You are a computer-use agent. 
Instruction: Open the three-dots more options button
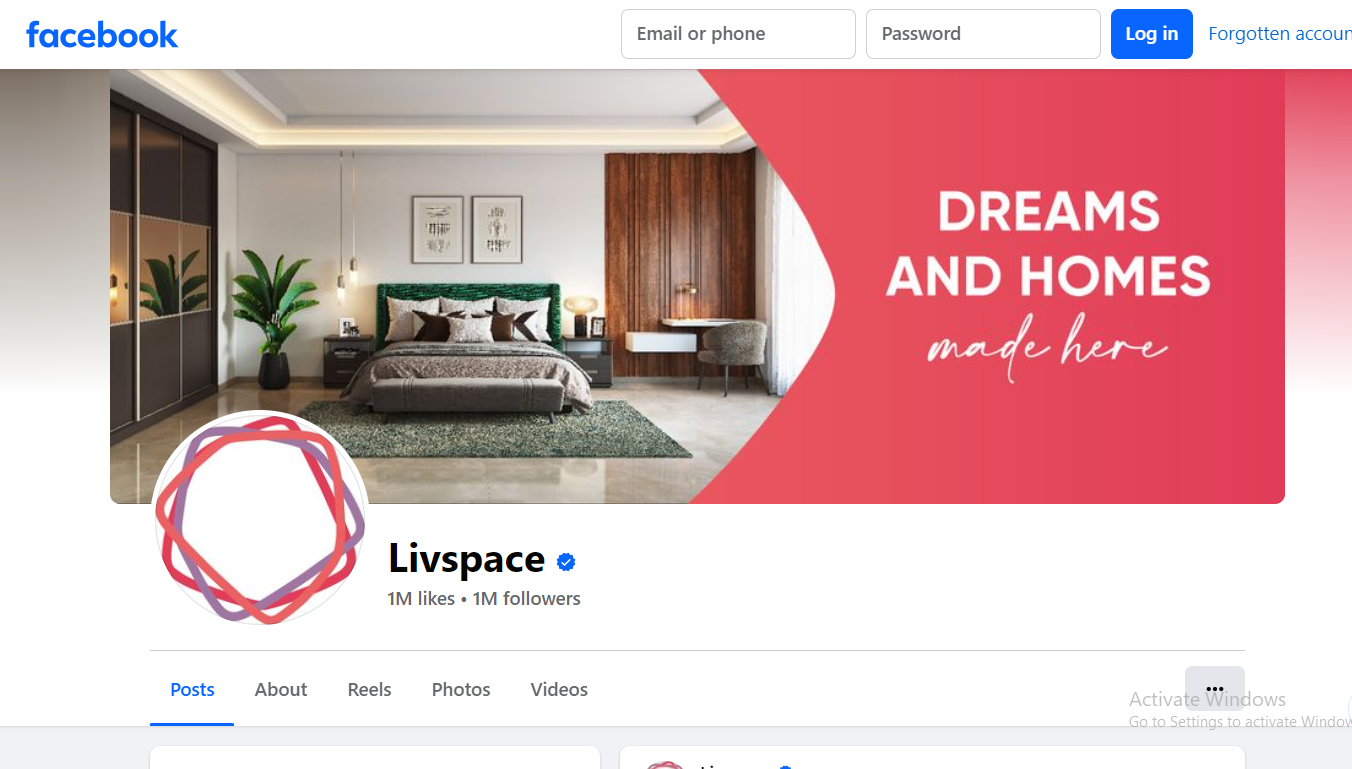click(x=1215, y=689)
